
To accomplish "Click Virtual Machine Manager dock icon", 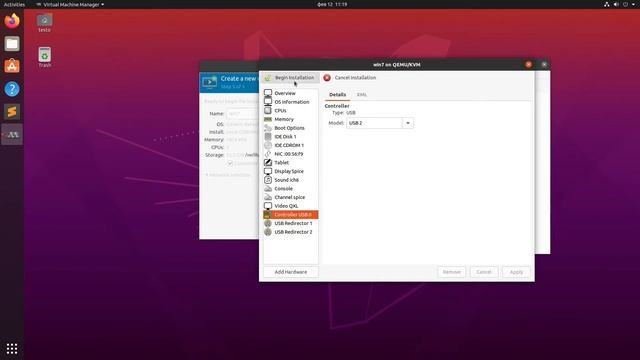I will pos(12,135).
